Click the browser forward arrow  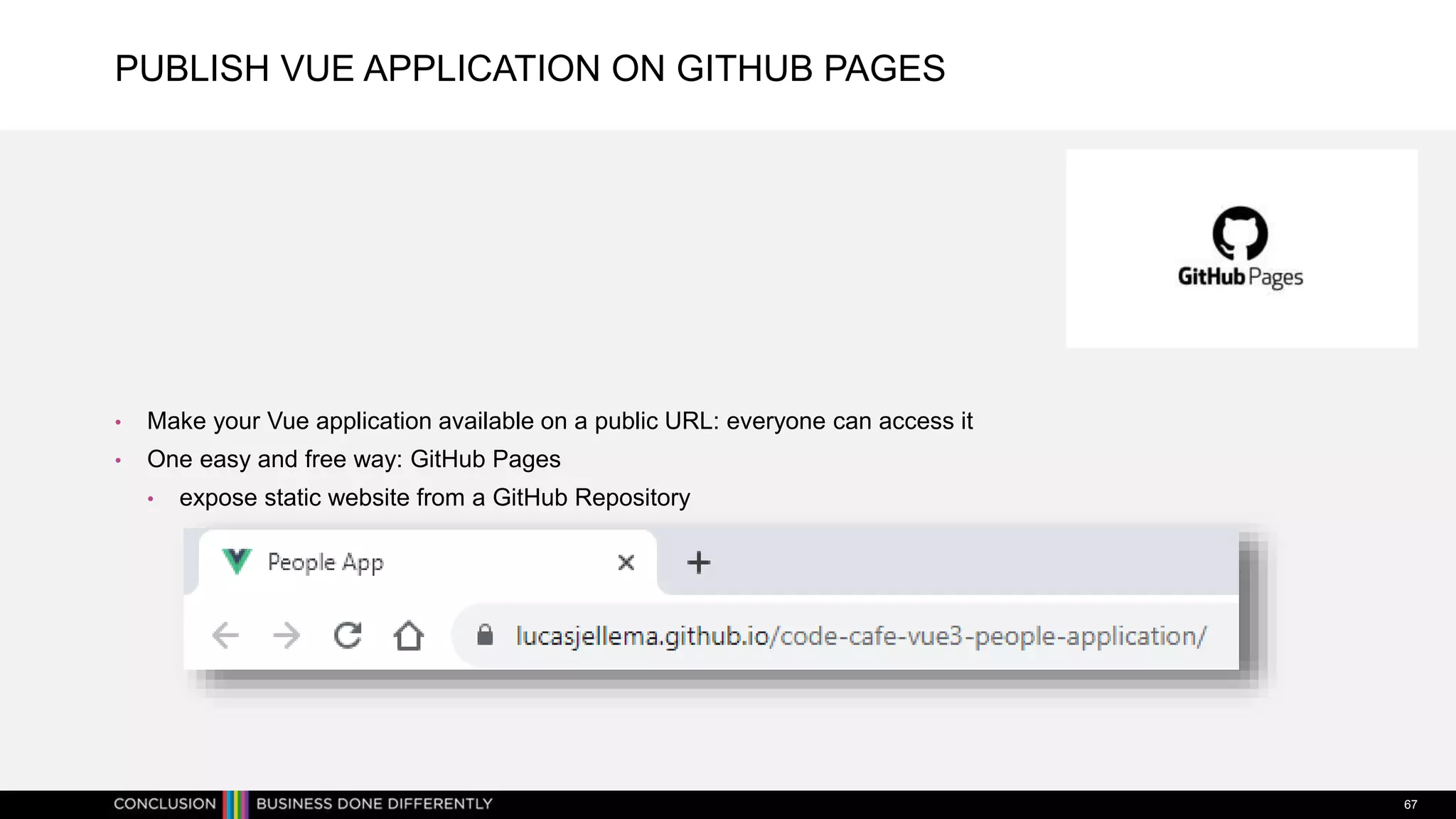287,635
